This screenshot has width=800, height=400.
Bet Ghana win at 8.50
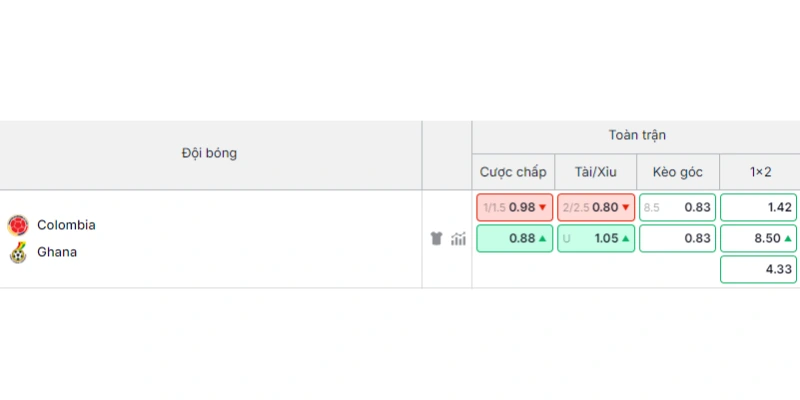(x=758, y=238)
